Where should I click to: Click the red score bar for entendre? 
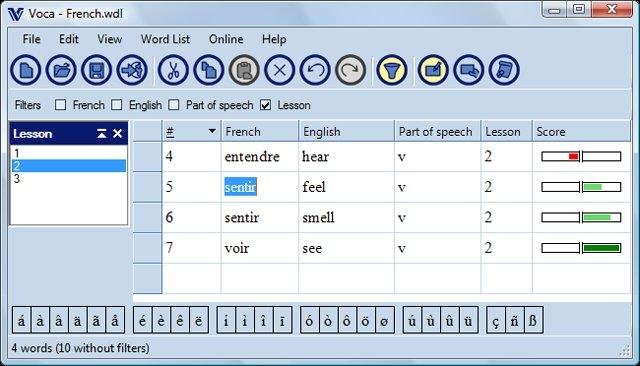click(581, 156)
